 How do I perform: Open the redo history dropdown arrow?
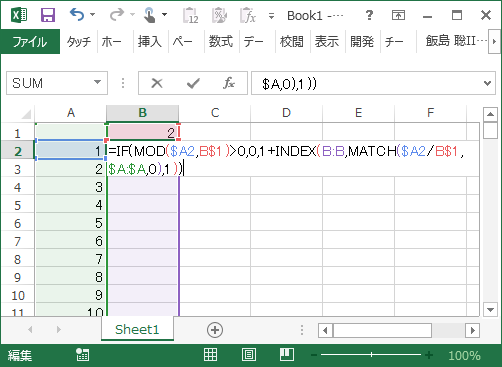click(x=132, y=15)
